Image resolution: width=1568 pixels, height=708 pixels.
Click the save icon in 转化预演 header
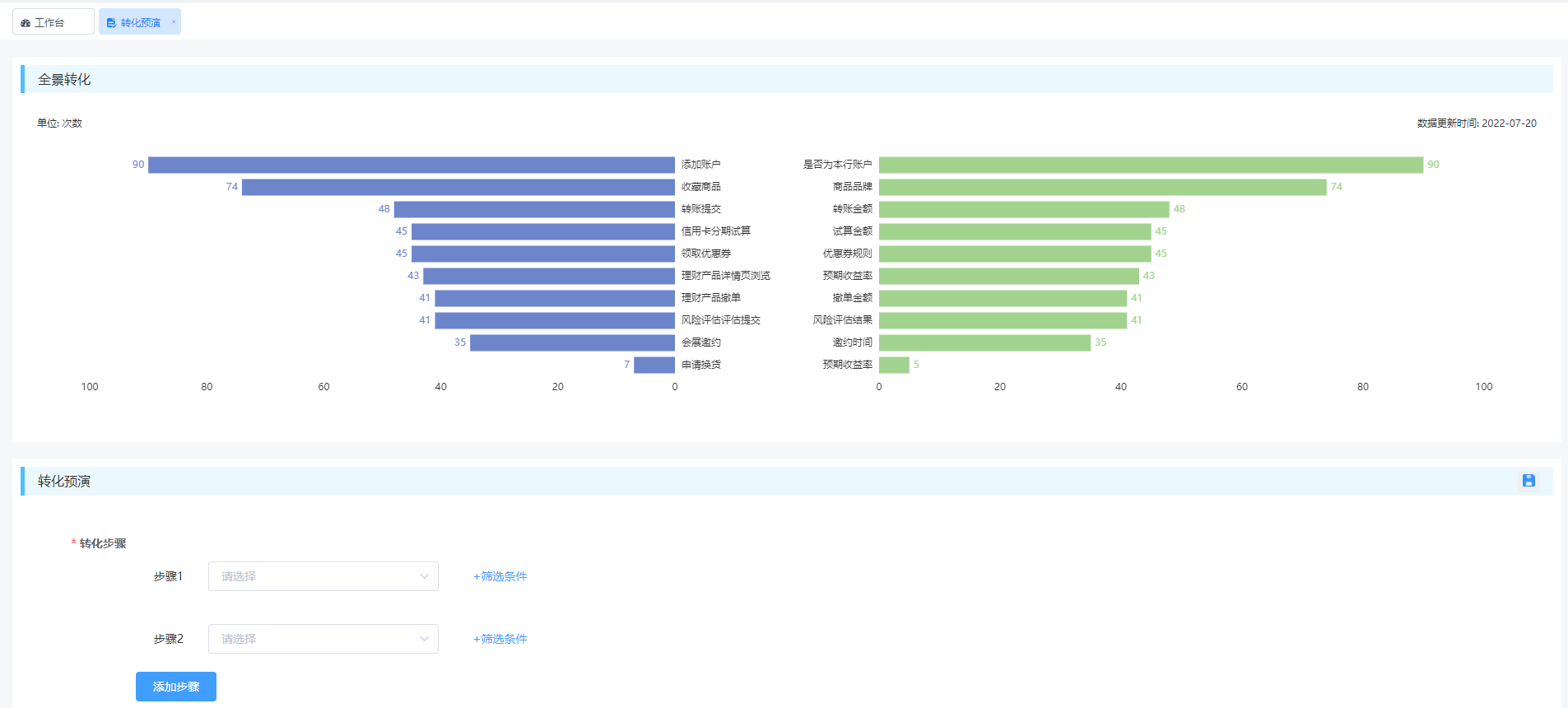pos(1528,481)
